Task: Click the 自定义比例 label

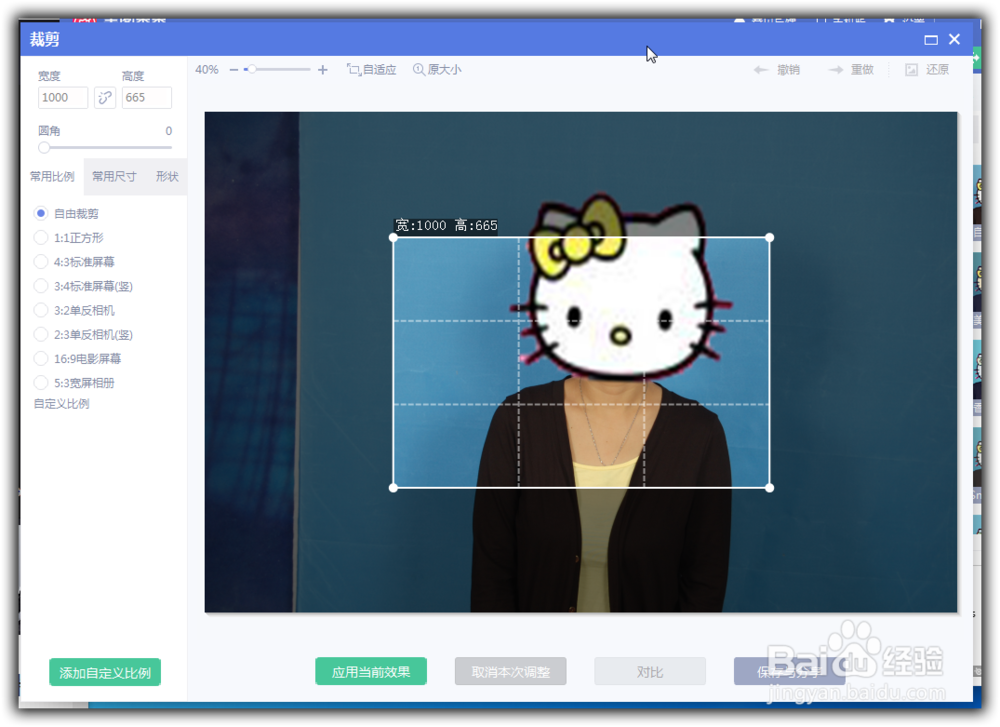Action: [x=61, y=404]
